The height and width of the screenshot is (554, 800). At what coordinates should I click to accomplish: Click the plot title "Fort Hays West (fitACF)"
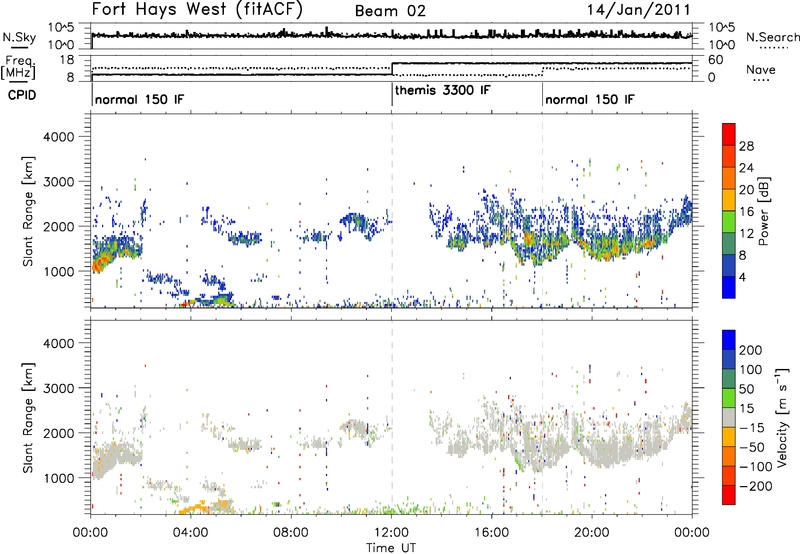197,9
